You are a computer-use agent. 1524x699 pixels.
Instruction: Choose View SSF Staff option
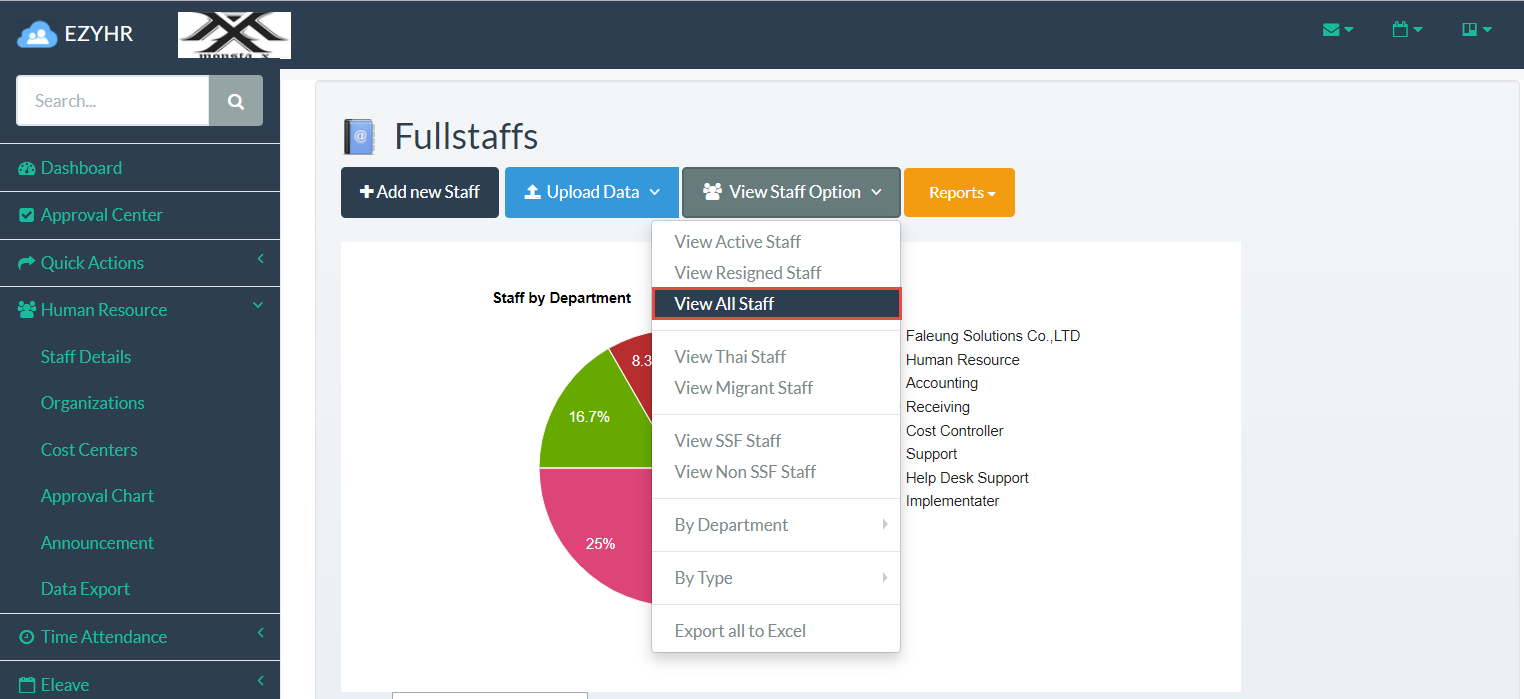pos(728,440)
